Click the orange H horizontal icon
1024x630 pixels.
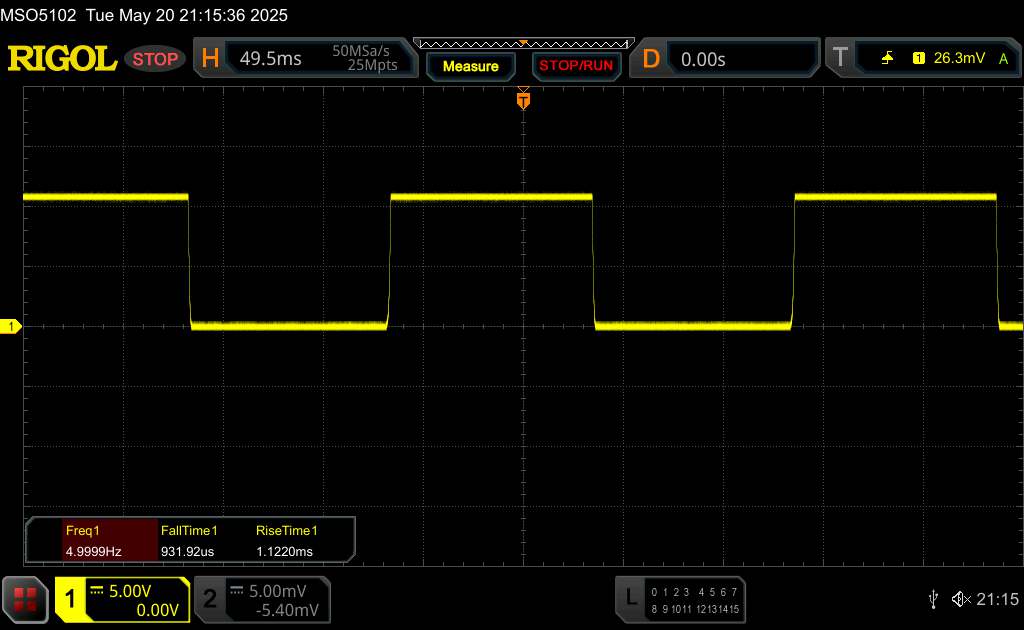coord(210,59)
